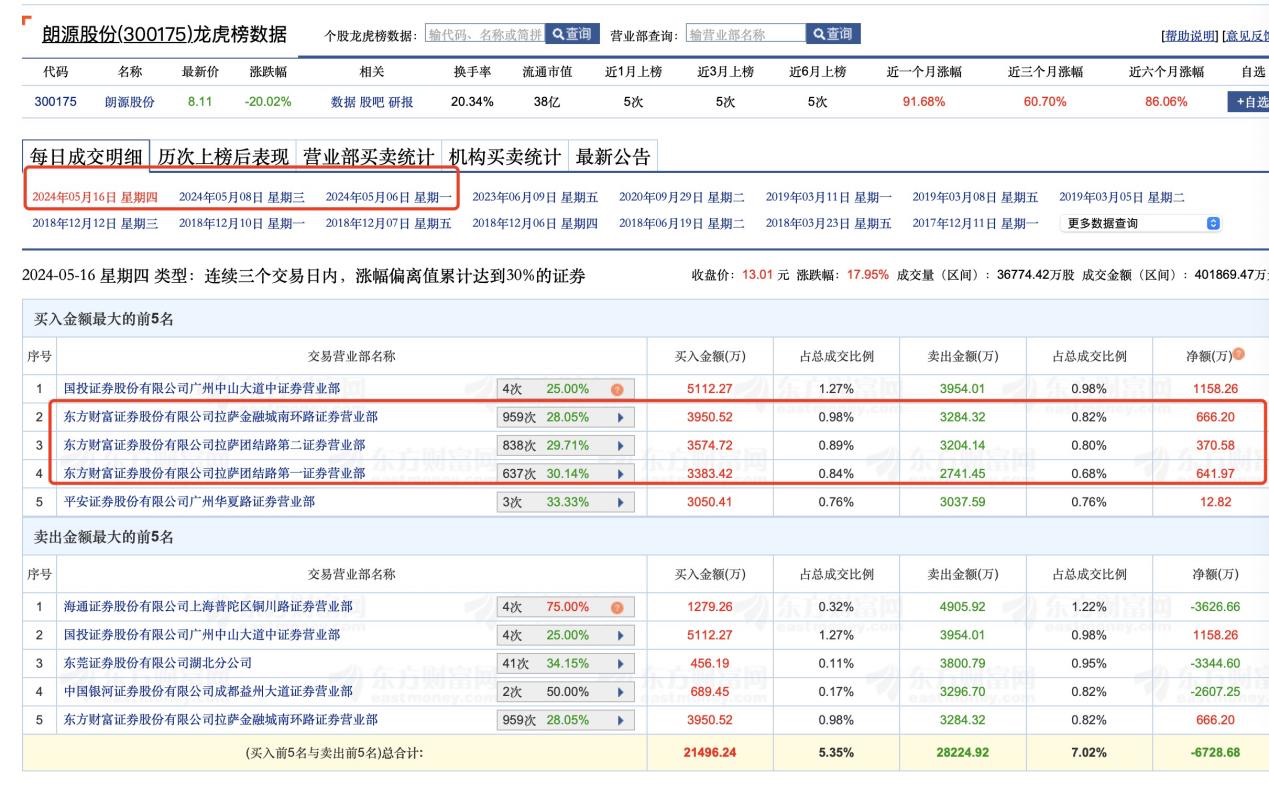The height and width of the screenshot is (788, 1274).
Task: Open 中国银河证券成都益州大道证券营业部 link
Action: 208,691
